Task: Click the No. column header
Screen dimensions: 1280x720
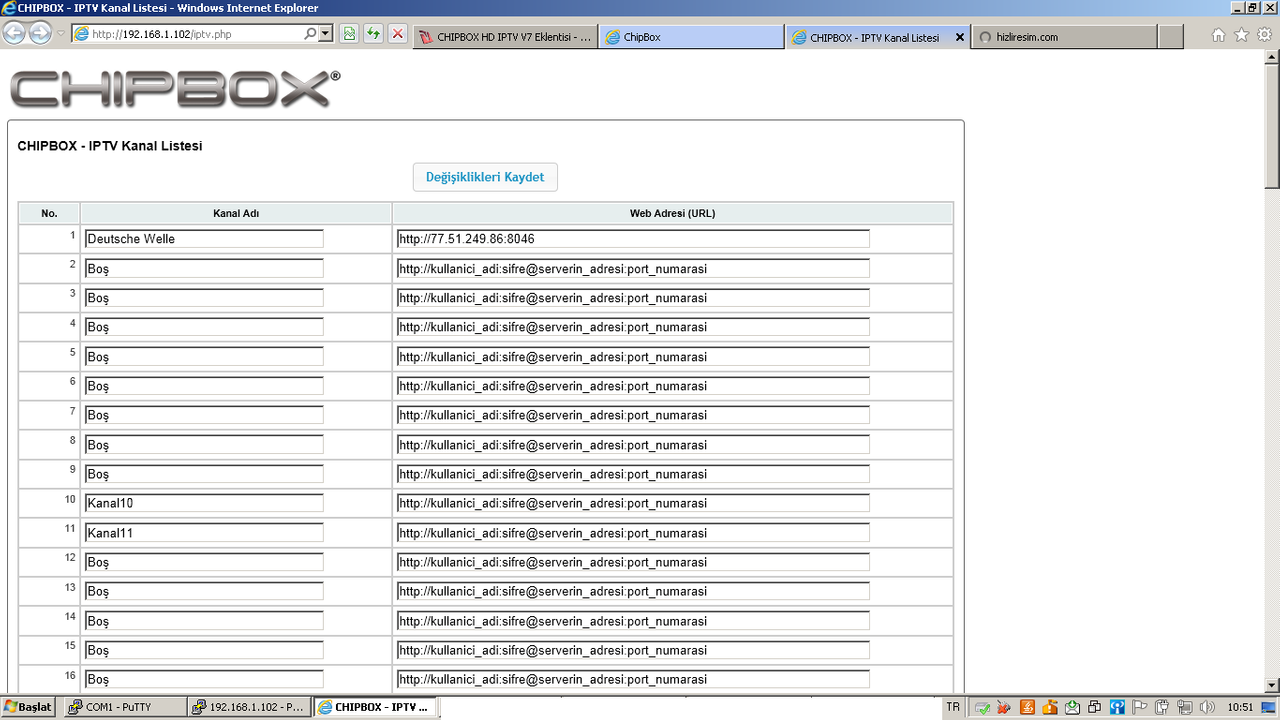Action: click(x=49, y=213)
